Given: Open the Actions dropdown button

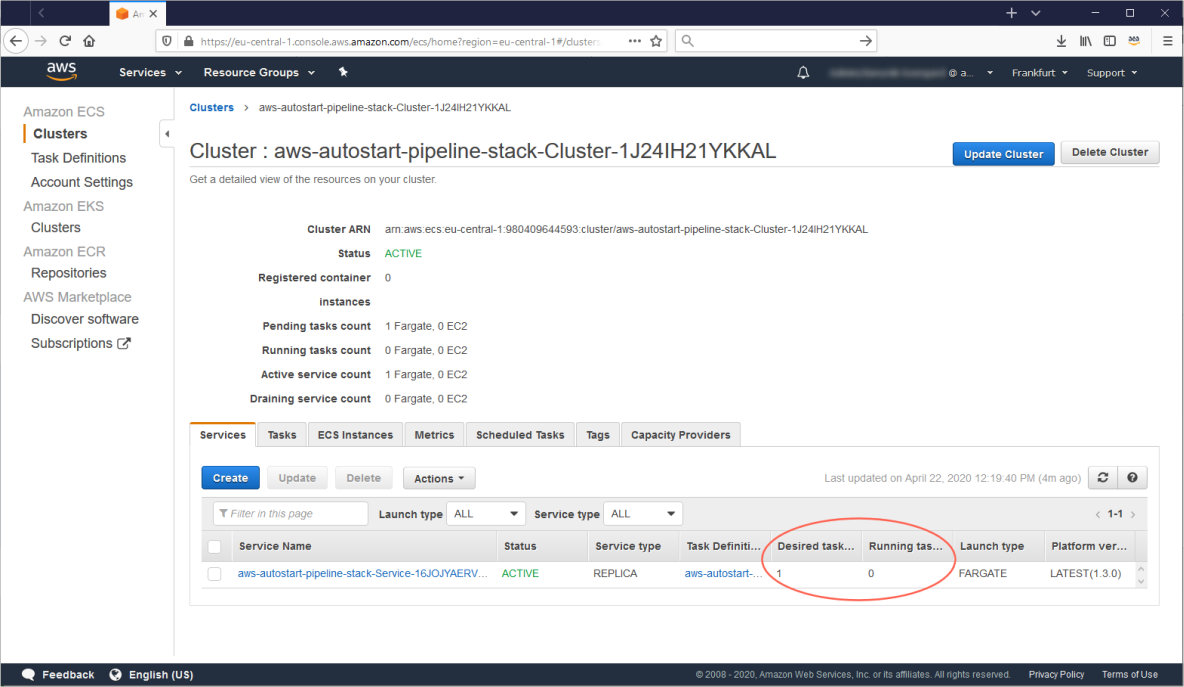Looking at the screenshot, I should 439,478.
